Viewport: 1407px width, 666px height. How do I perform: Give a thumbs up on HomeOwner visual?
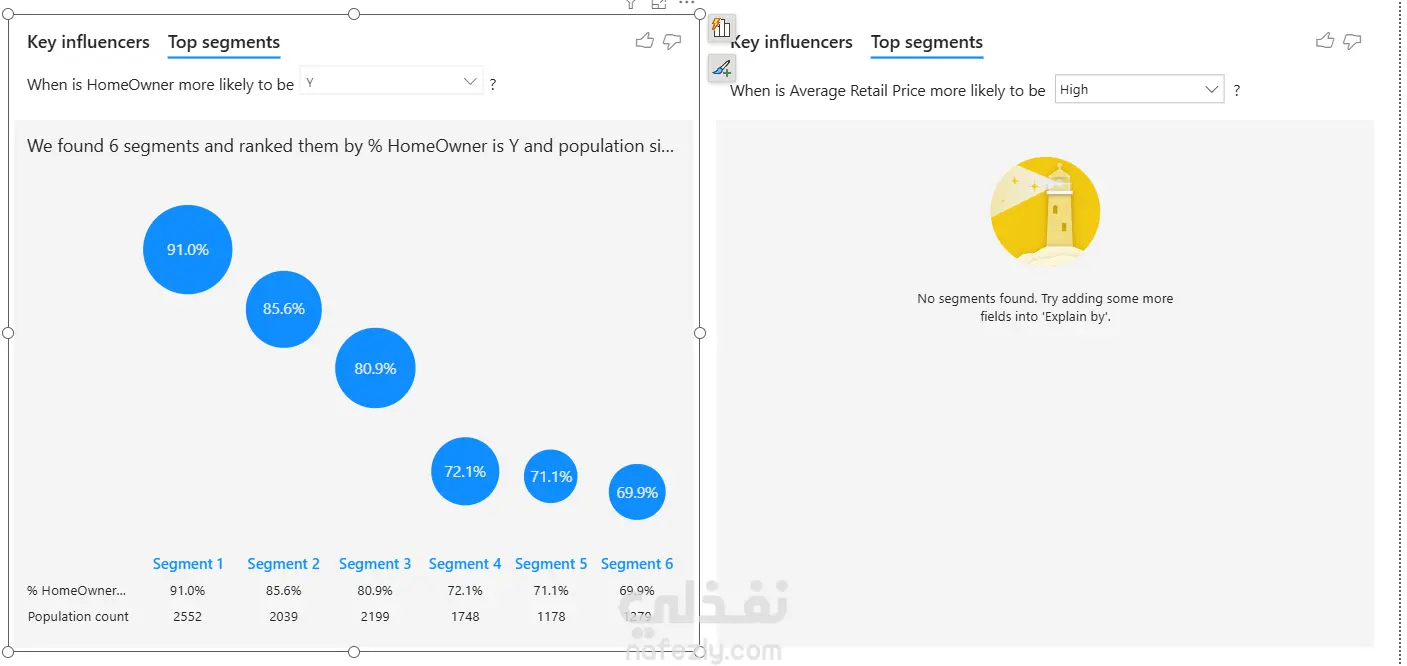[x=644, y=41]
